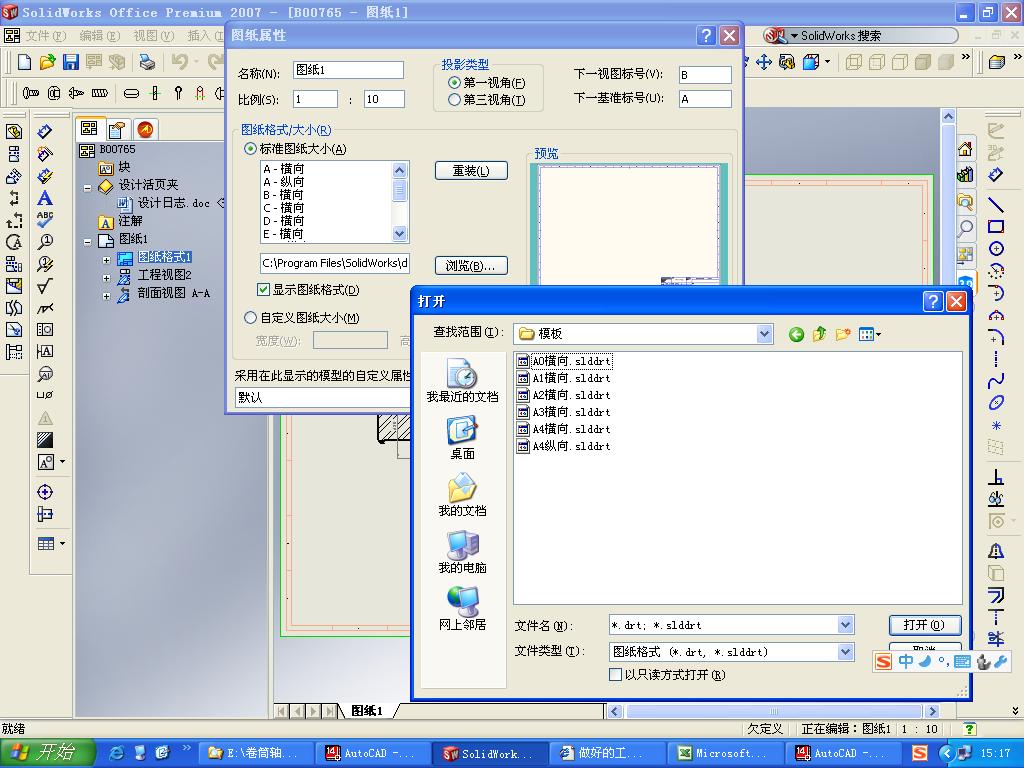Click the New document icon in SolidWorks toolbar
This screenshot has height=768, width=1024.
[x=24, y=62]
